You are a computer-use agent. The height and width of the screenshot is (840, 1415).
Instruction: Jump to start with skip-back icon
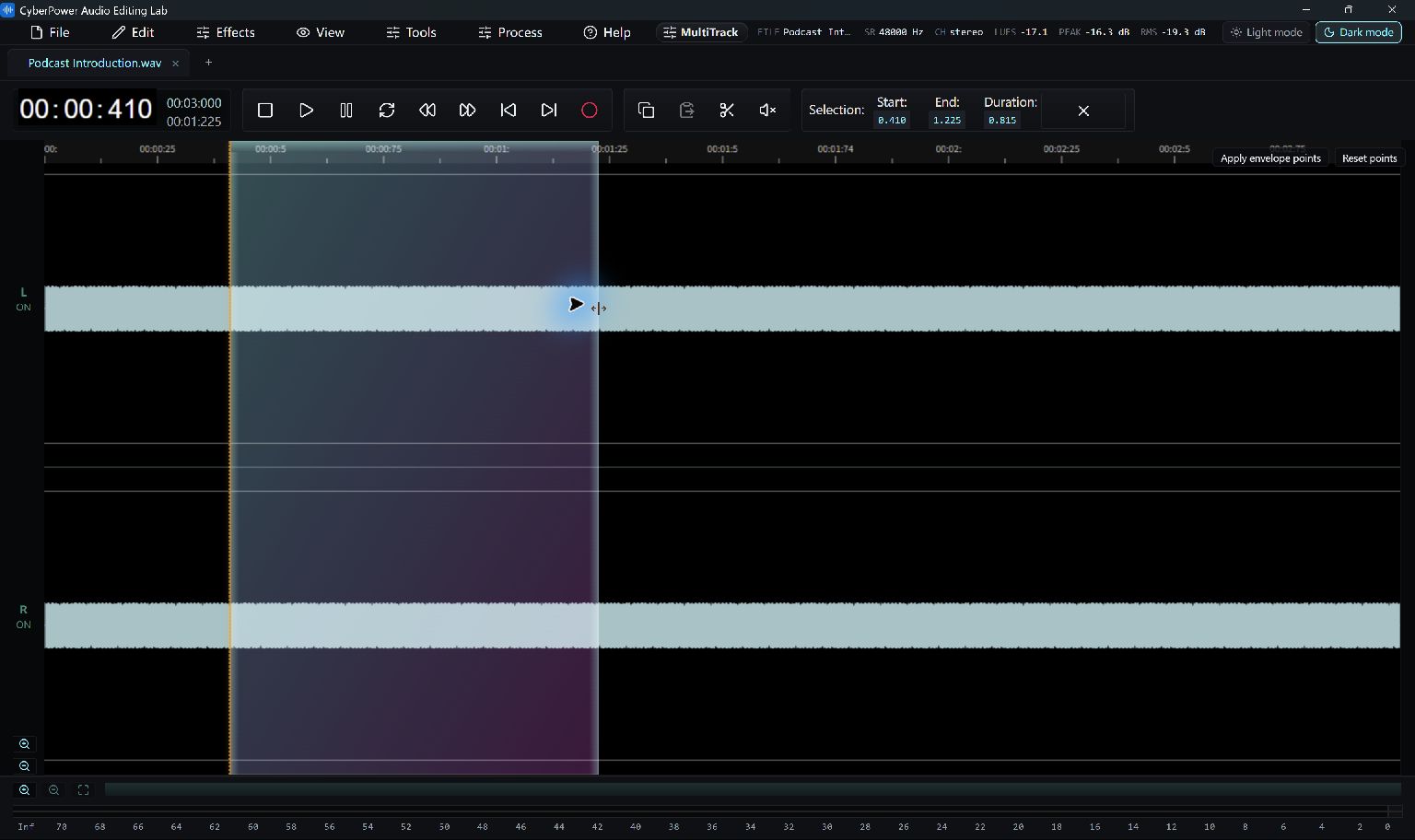pyautogui.click(x=509, y=111)
